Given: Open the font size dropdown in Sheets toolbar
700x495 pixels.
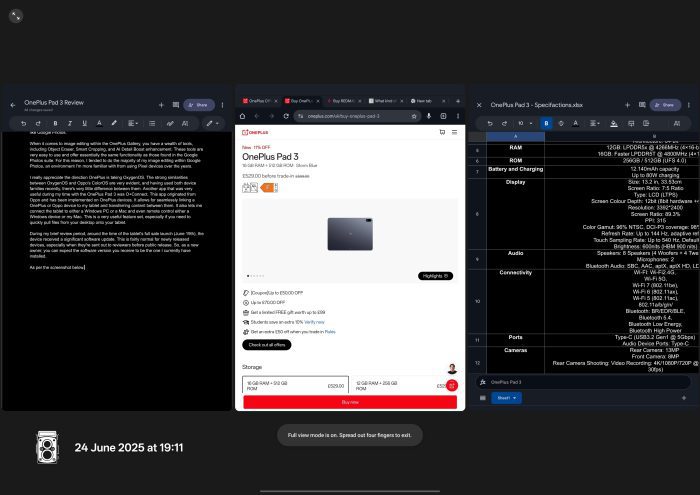Looking at the screenshot, I should coord(524,123).
